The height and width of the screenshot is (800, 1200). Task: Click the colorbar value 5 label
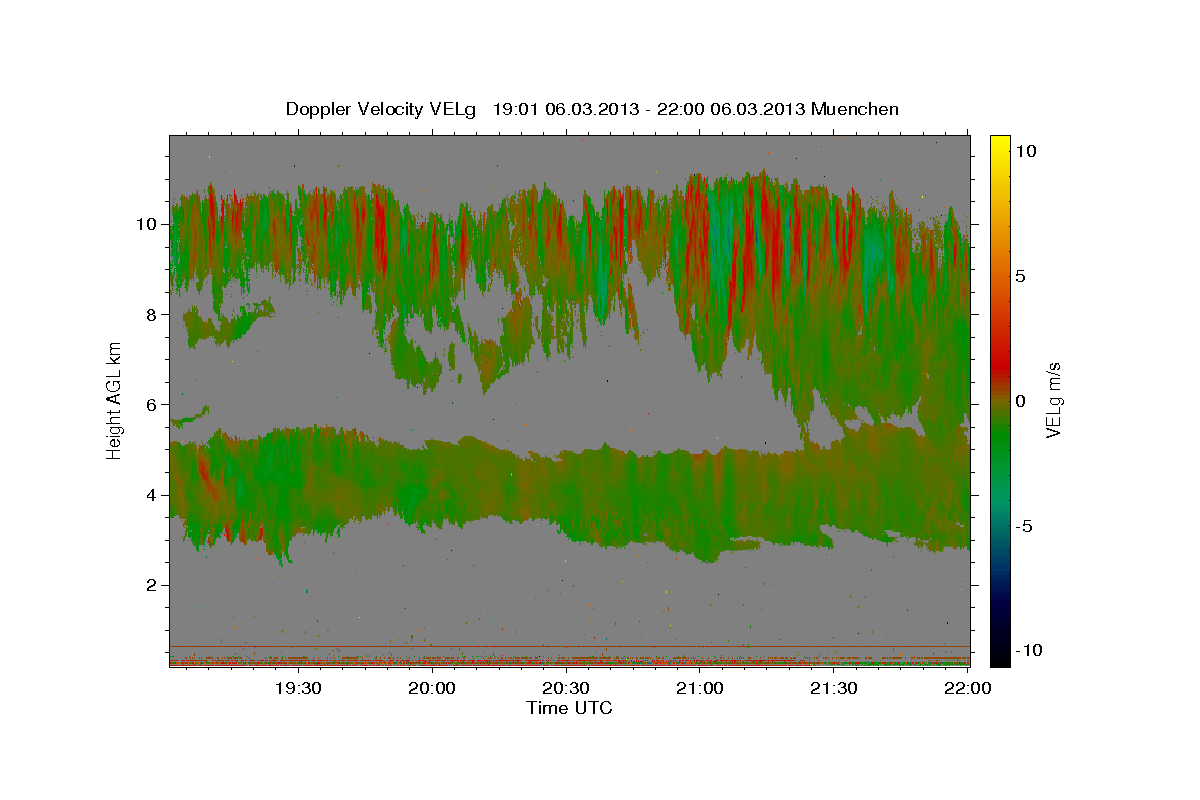(x=1021, y=275)
